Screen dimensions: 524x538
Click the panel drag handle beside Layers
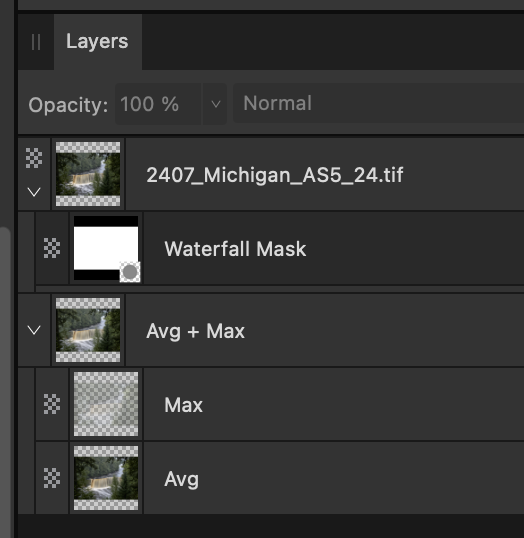pos(36,42)
